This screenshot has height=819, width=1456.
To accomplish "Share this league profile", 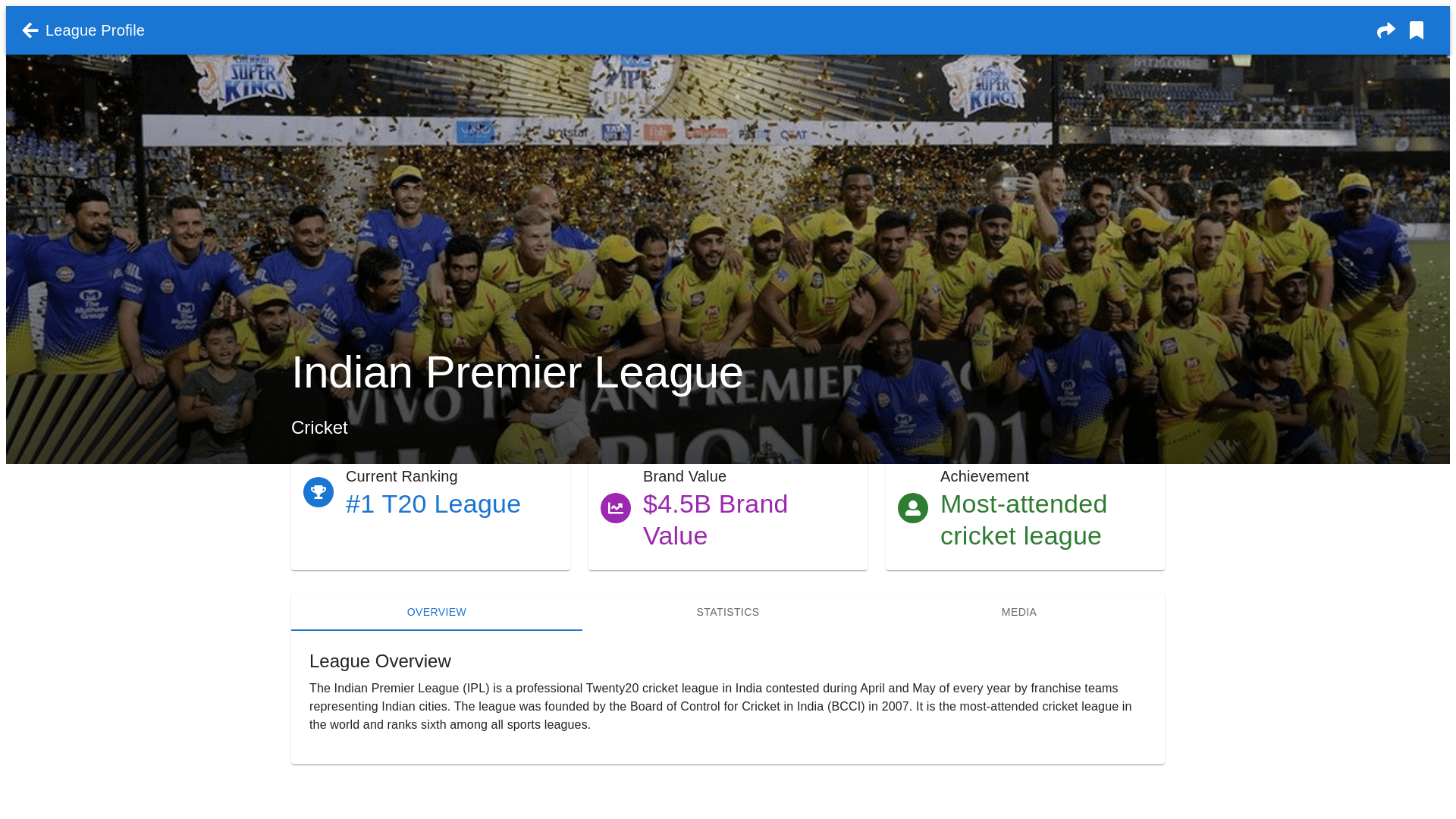I will 1386,30.
